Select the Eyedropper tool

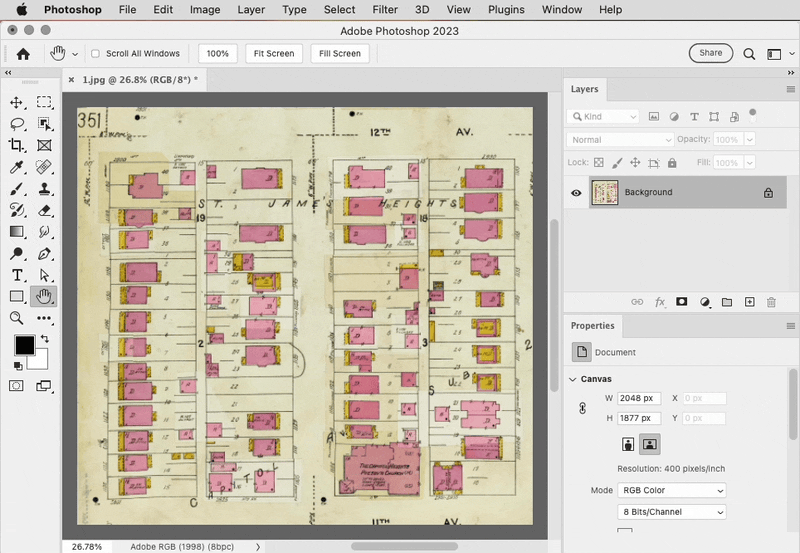pyautogui.click(x=16, y=167)
